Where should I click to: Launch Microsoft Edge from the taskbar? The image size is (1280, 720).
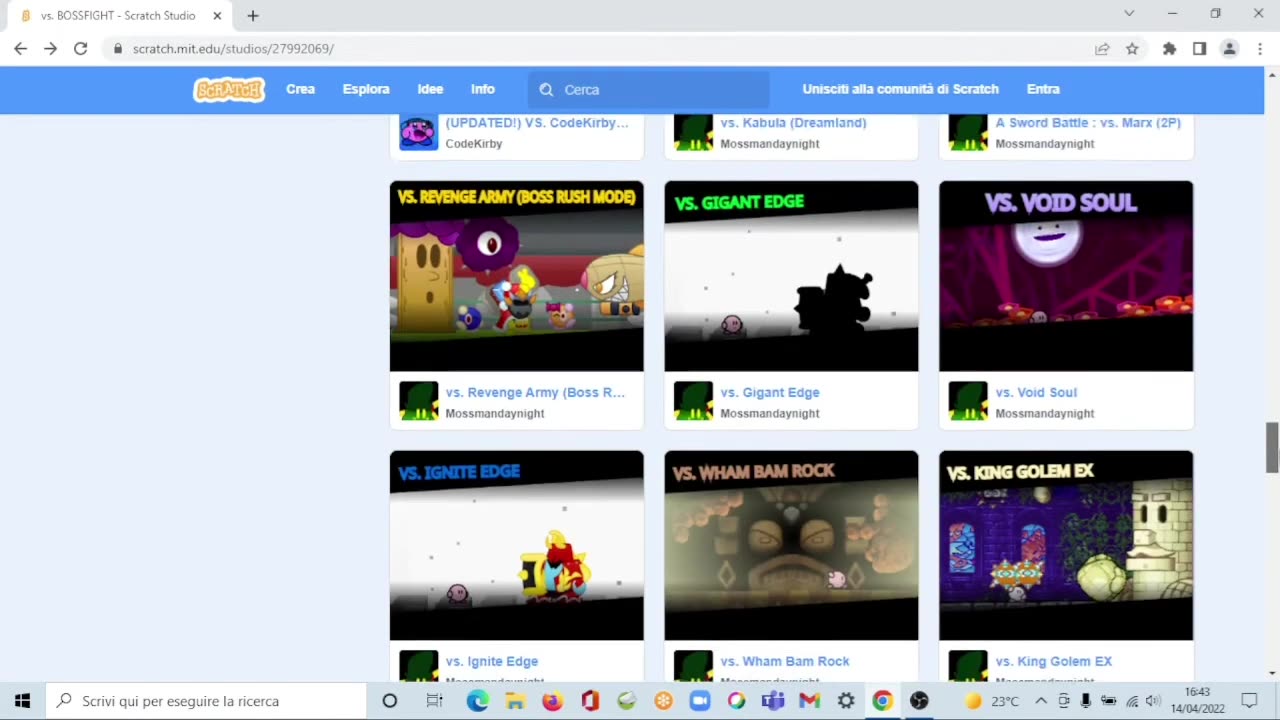(x=478, y=701)
